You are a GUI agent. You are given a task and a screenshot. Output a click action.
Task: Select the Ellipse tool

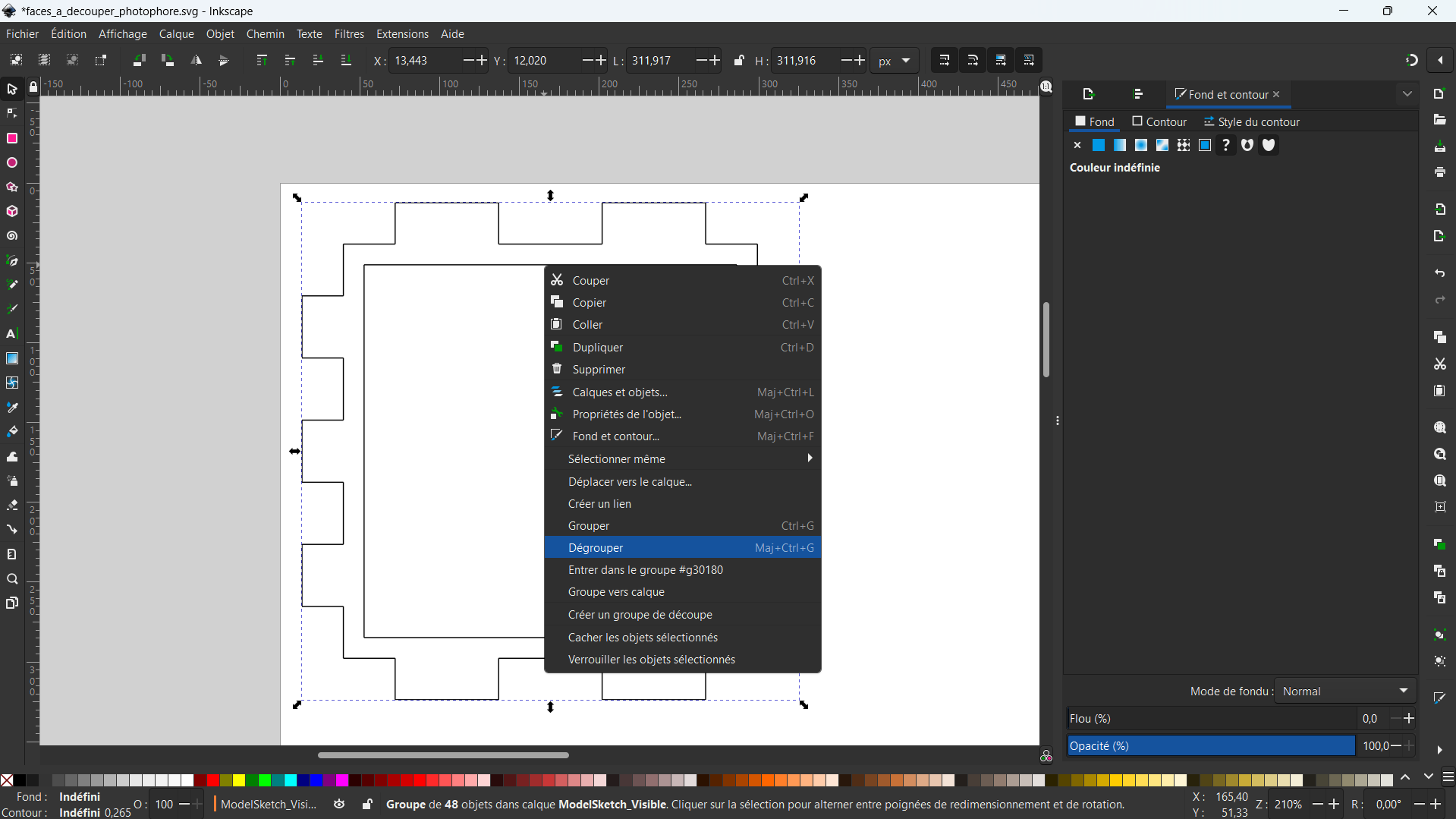point(12,163)
